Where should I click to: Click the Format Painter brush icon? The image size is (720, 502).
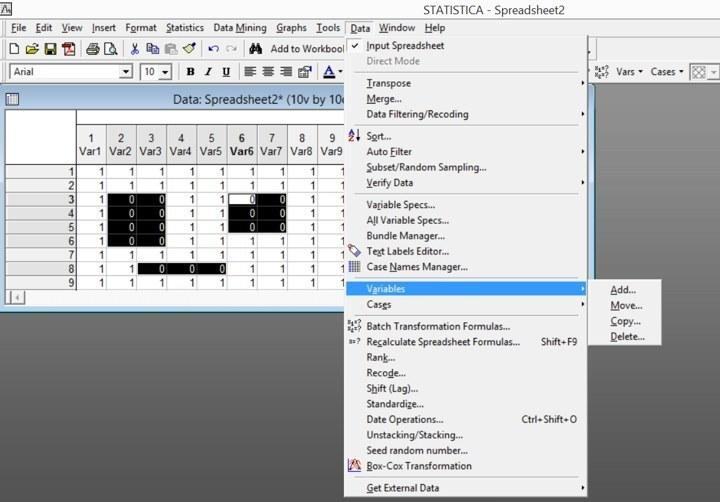(189, 49)
